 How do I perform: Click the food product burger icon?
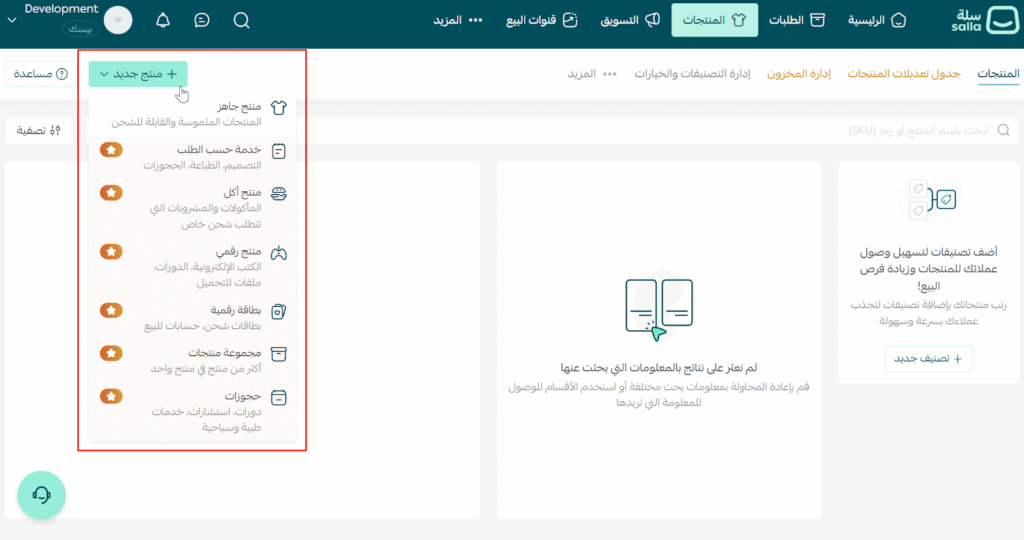280,195
